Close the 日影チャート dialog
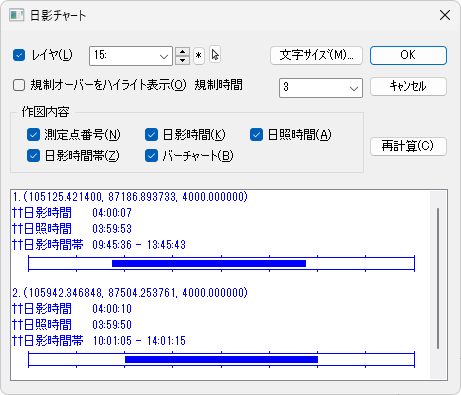The height and width of the screenshot is (395, 461). (x=445, y=15)
